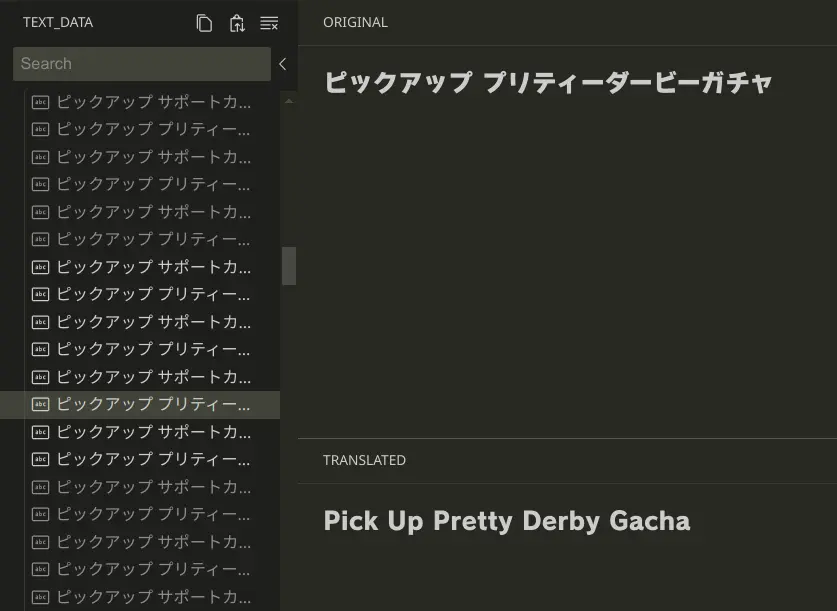Image resolution: width=837 pixels, height=611 pixels.
Task: Select the highlighted ピックアップ プリティー entry
Action: pos(153,405)
